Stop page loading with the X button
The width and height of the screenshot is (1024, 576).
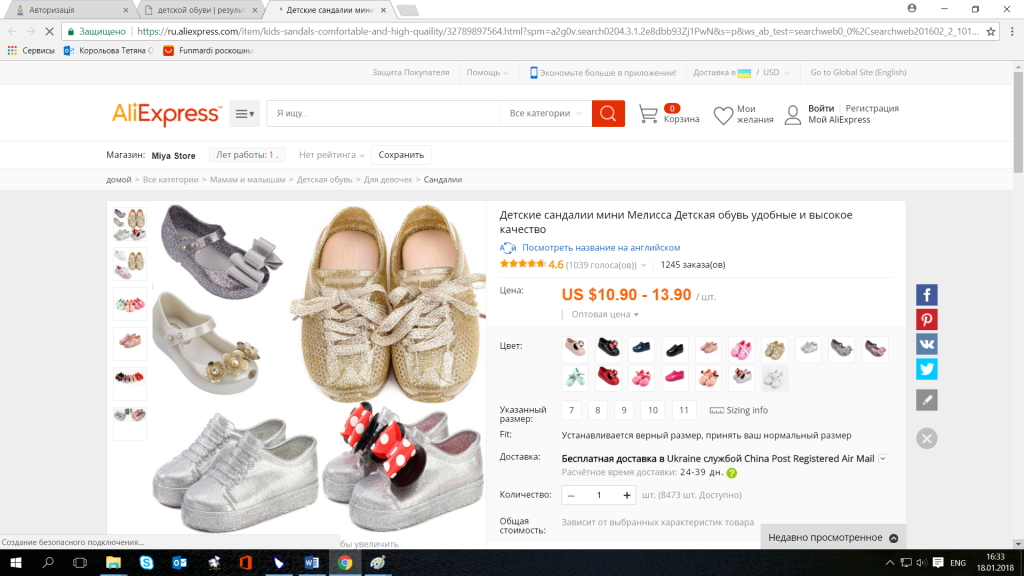click(x=49, y=31)
